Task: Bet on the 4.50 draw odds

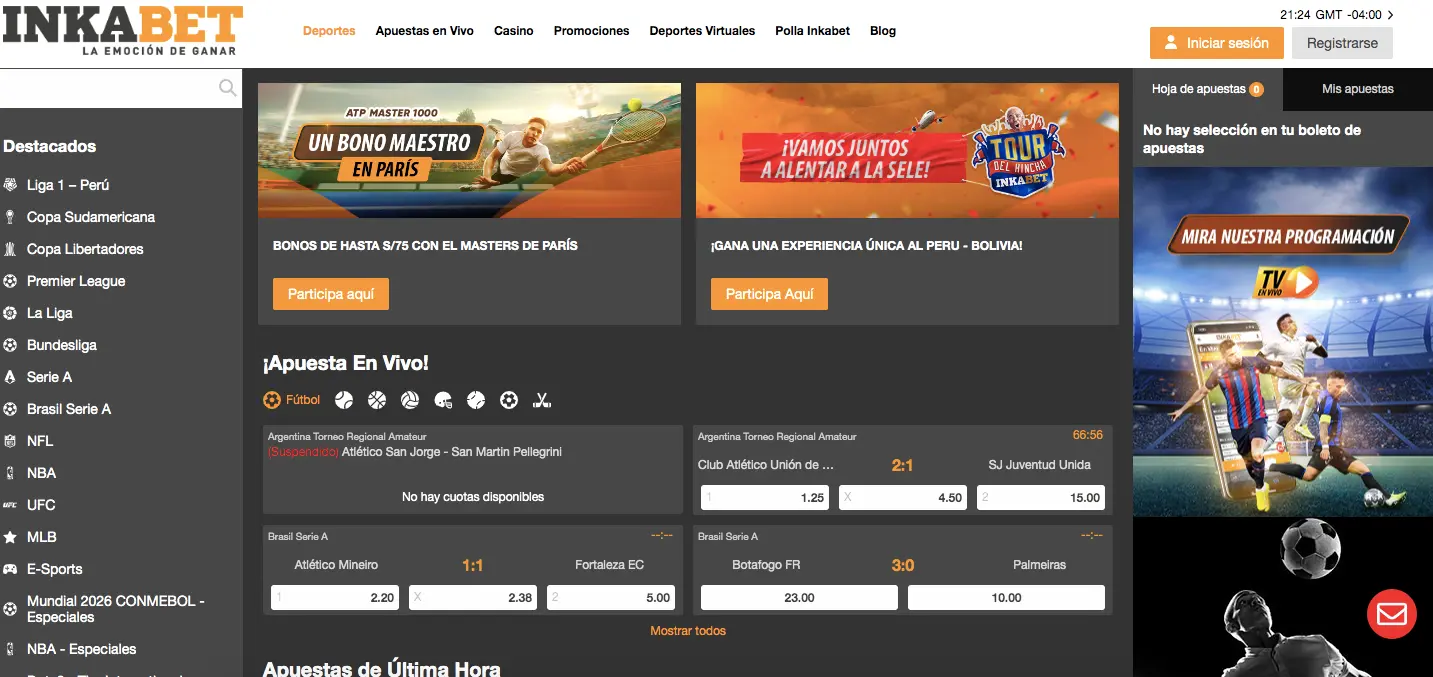Action: [x=903, y=497]
